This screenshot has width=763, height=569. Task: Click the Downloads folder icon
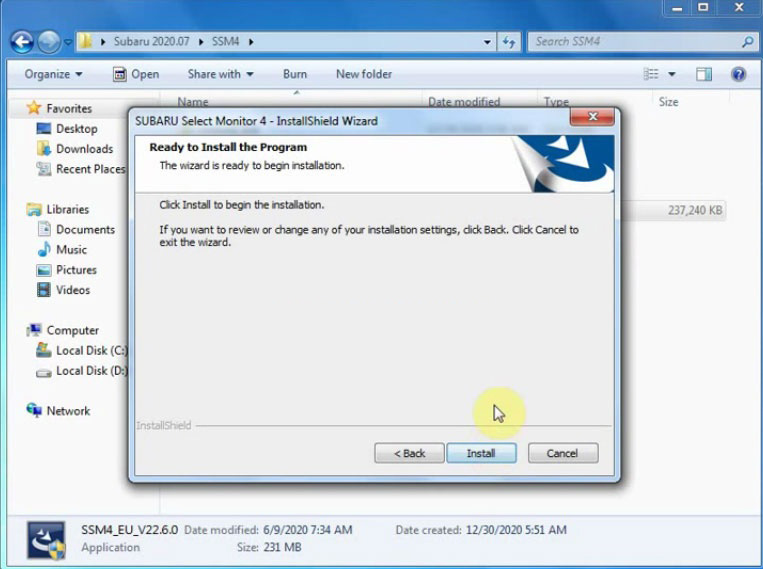(44, 148)
